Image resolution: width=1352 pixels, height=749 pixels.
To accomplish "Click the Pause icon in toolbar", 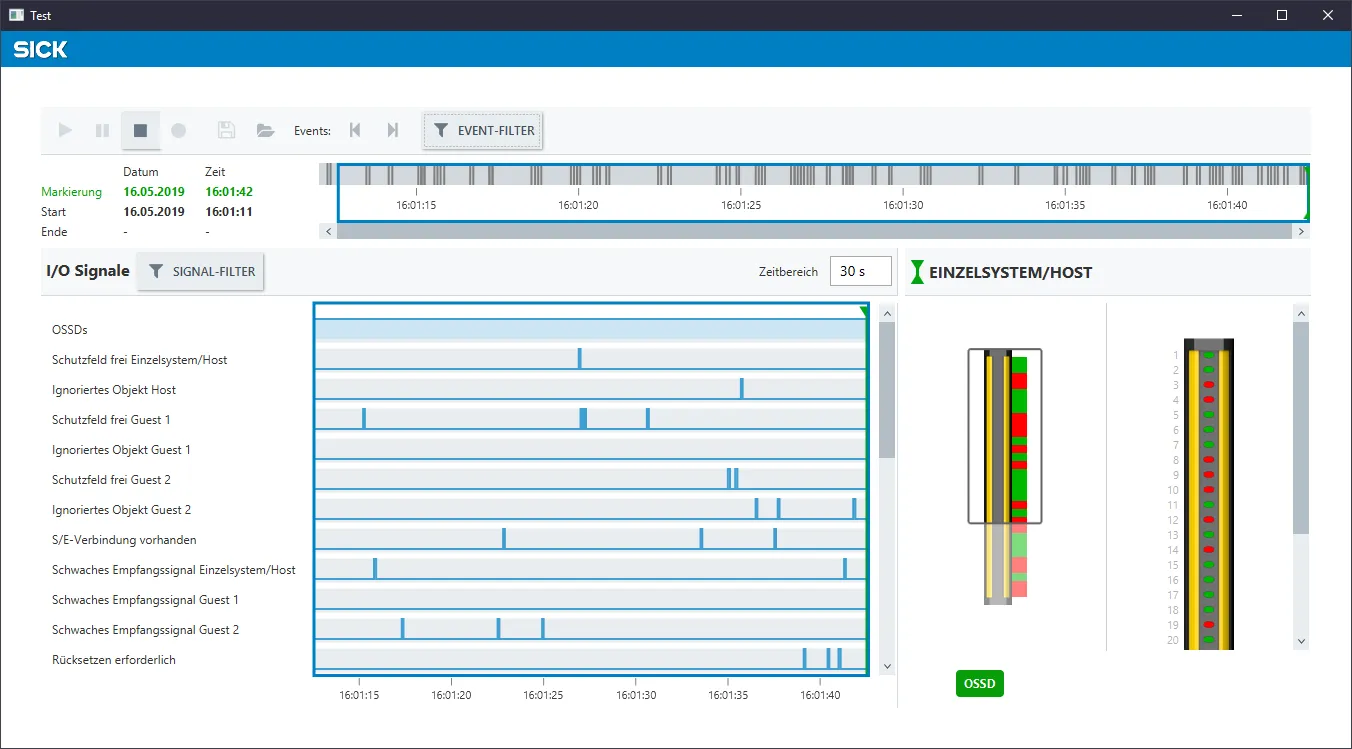I will tap(102, 130).
